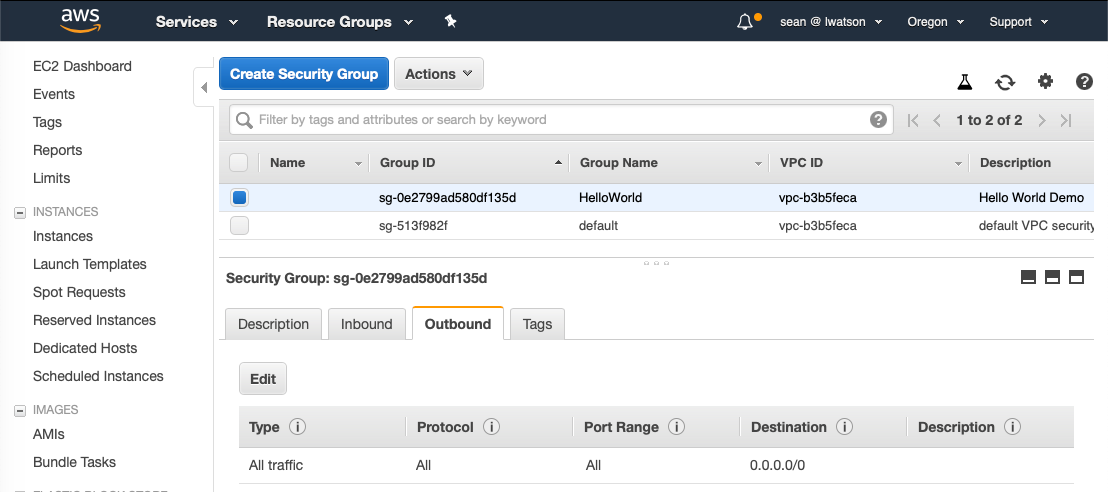Click the experiments flask icon

(965, 82)
